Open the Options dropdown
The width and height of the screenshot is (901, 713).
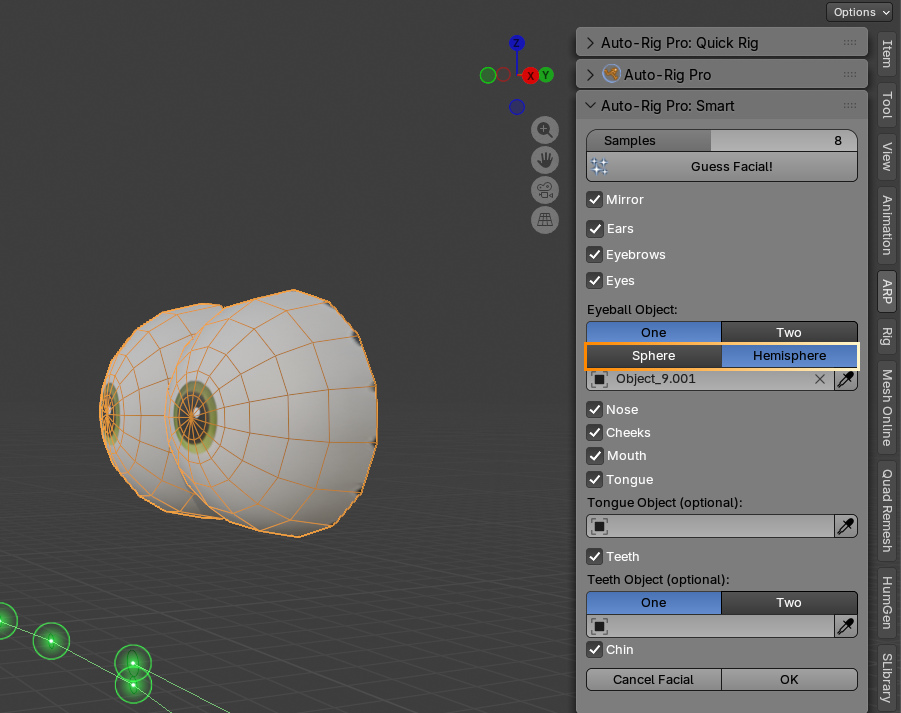(x=860, y=12)
